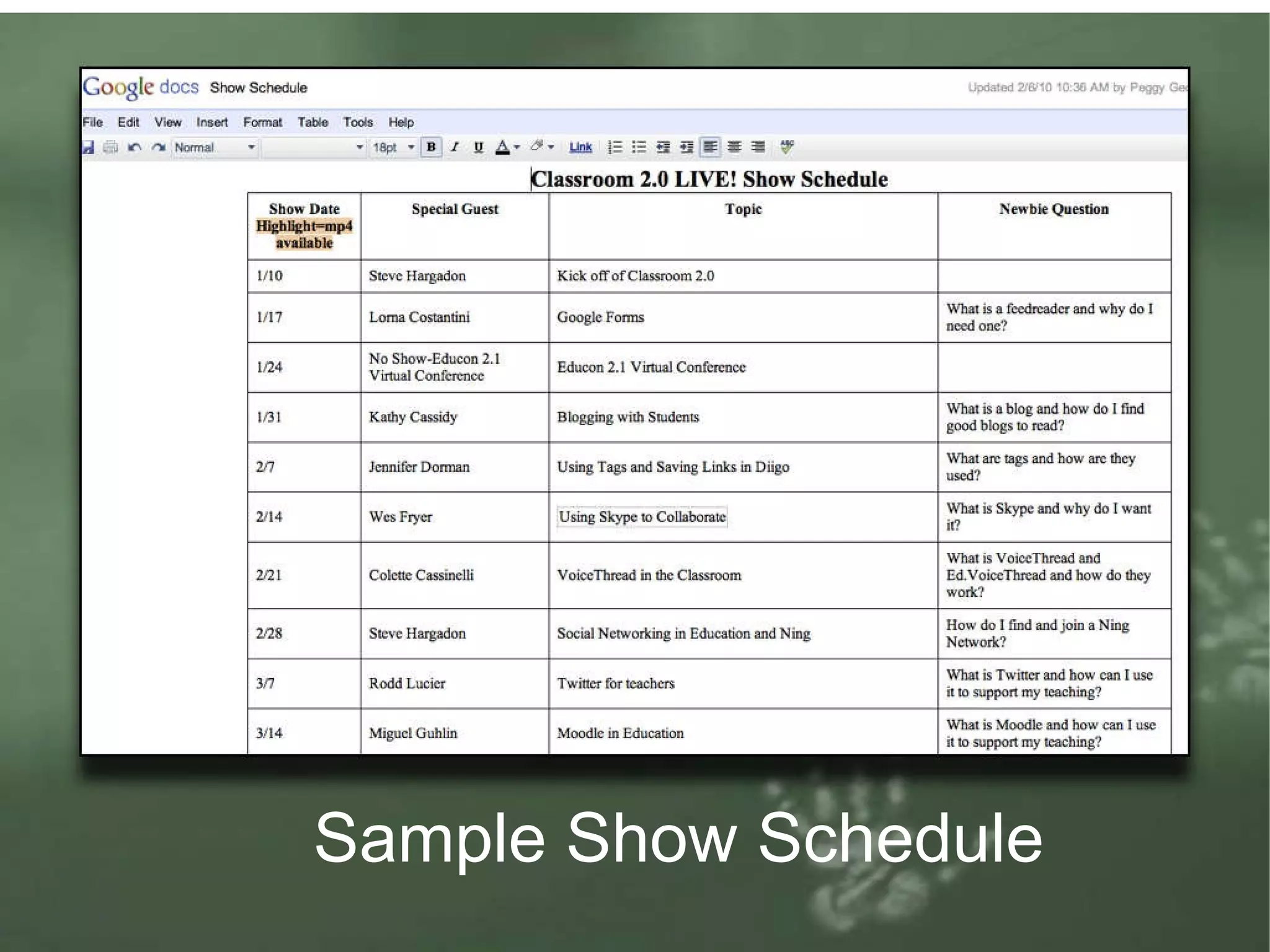Open the highlight color picker
Screen dimensions: 1270x952
tap(541, 147)
